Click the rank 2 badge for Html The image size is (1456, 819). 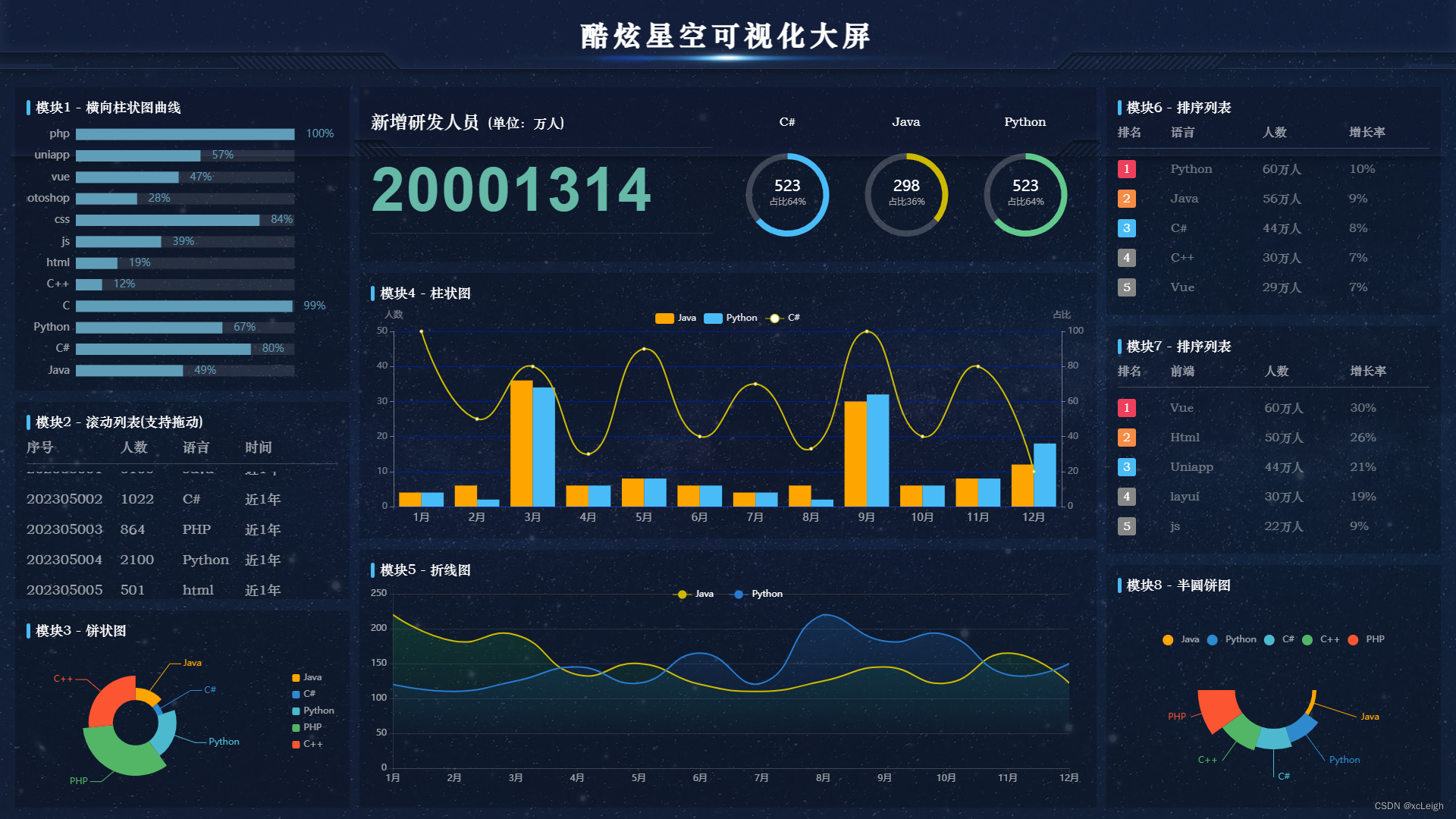[x=1126, y=438]
